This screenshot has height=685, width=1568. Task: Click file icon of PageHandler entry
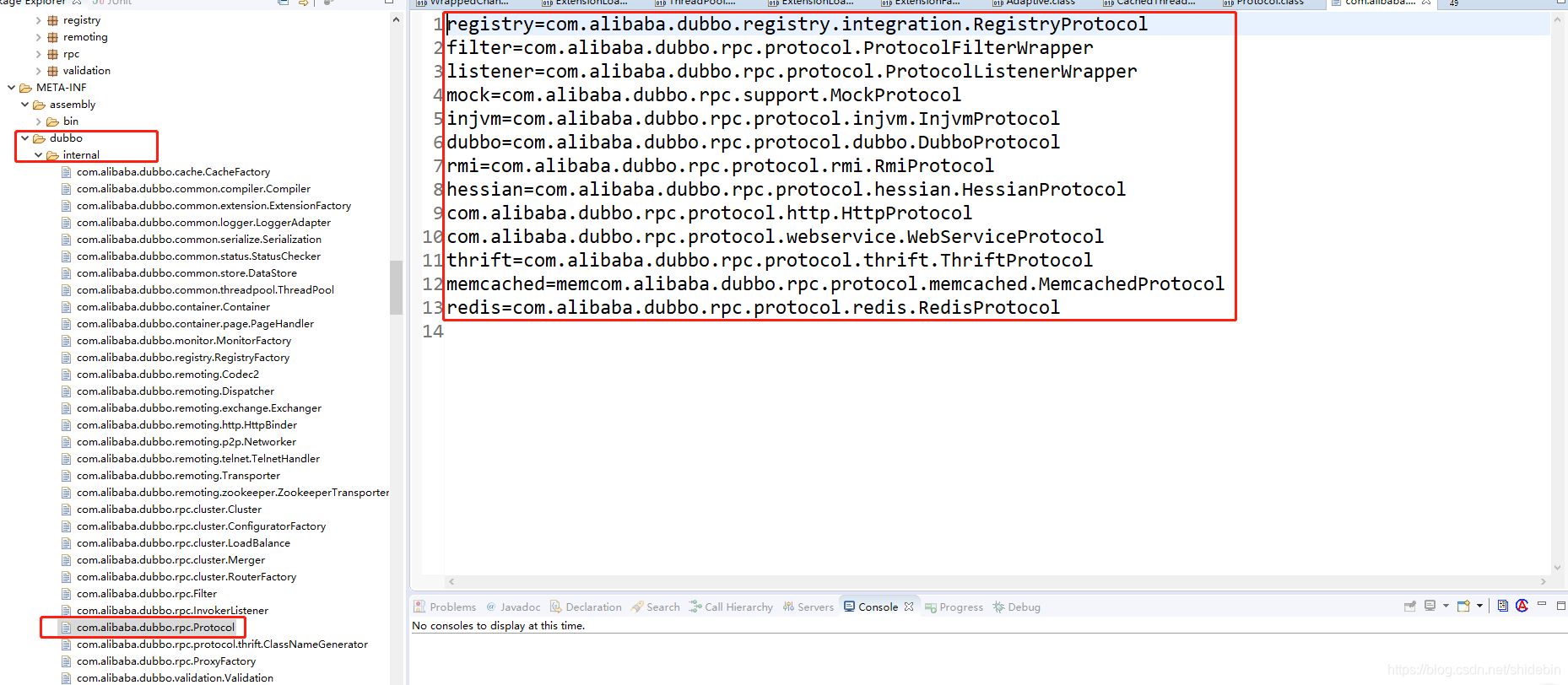[x=66, y=324]
